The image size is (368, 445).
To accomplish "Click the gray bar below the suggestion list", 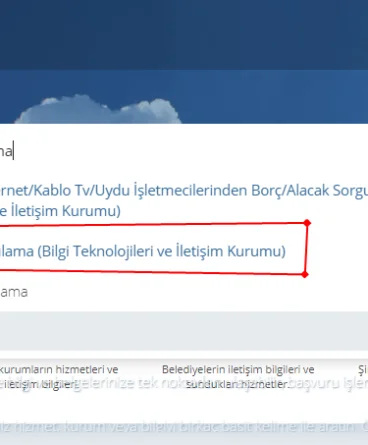I will pos(184,331).
